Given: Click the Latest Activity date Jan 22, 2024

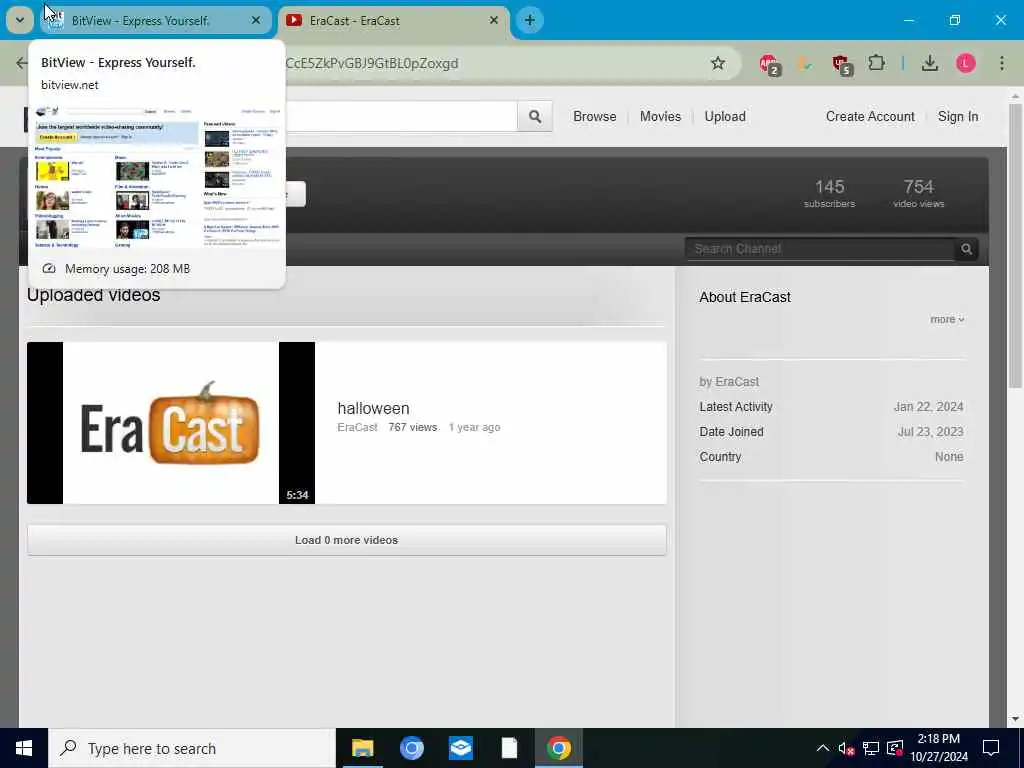Looking at the screenshot, I should [x=928, y=407].
